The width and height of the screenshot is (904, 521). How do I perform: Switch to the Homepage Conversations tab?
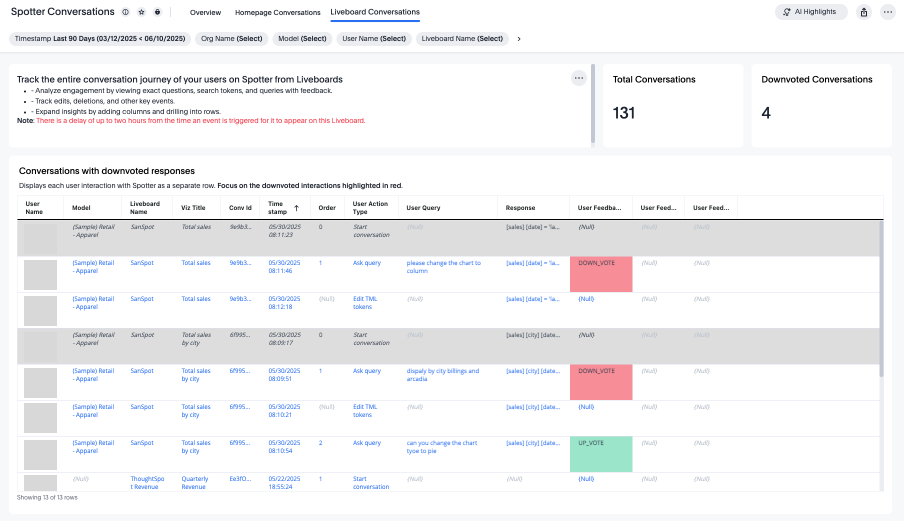click(x=277, y=12)
